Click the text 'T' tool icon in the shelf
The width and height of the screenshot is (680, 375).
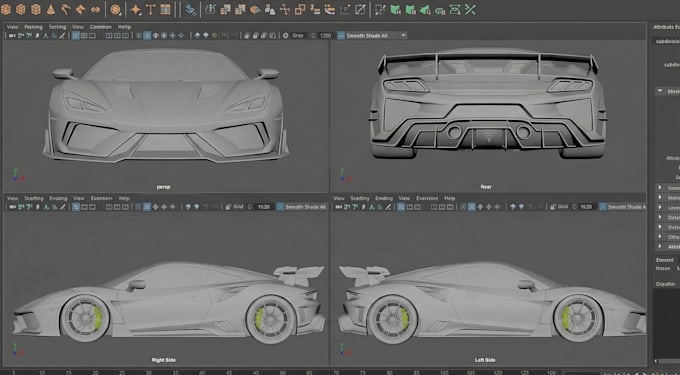pos(150,9)
